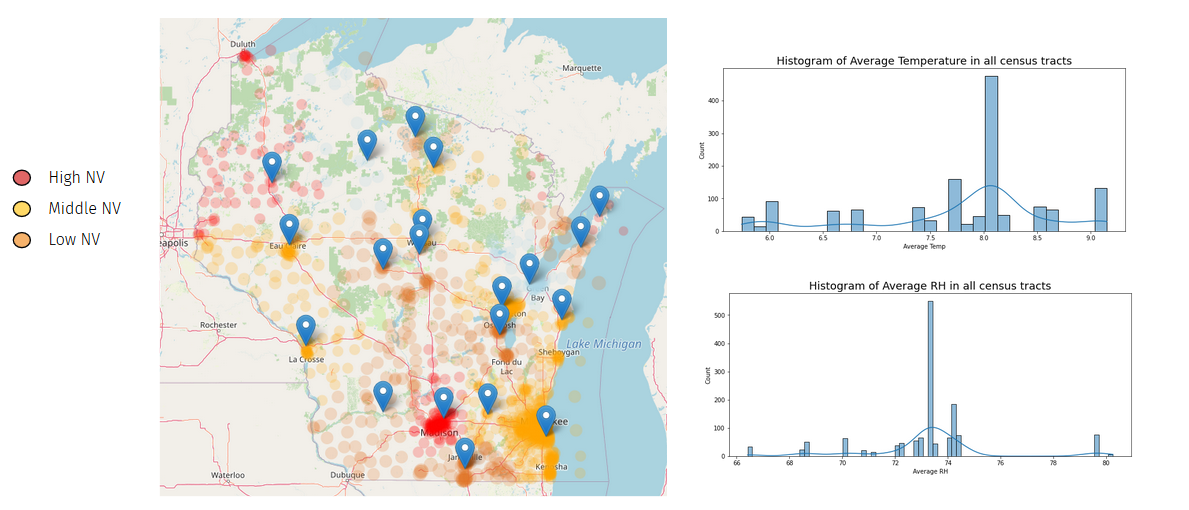The width and height of the screenshot is (1189, 510).
Task: Click the 'Waterloo' city label
Action: coord(227,475)
